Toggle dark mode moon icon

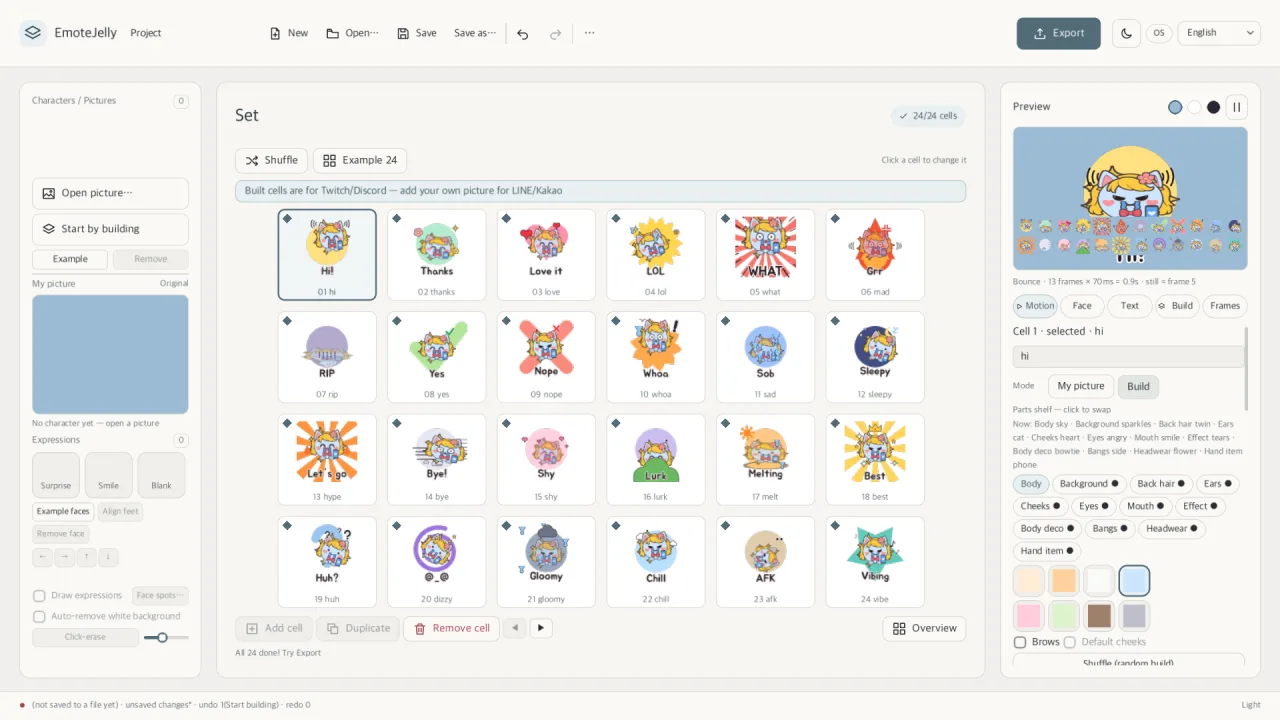(1127, 33)
